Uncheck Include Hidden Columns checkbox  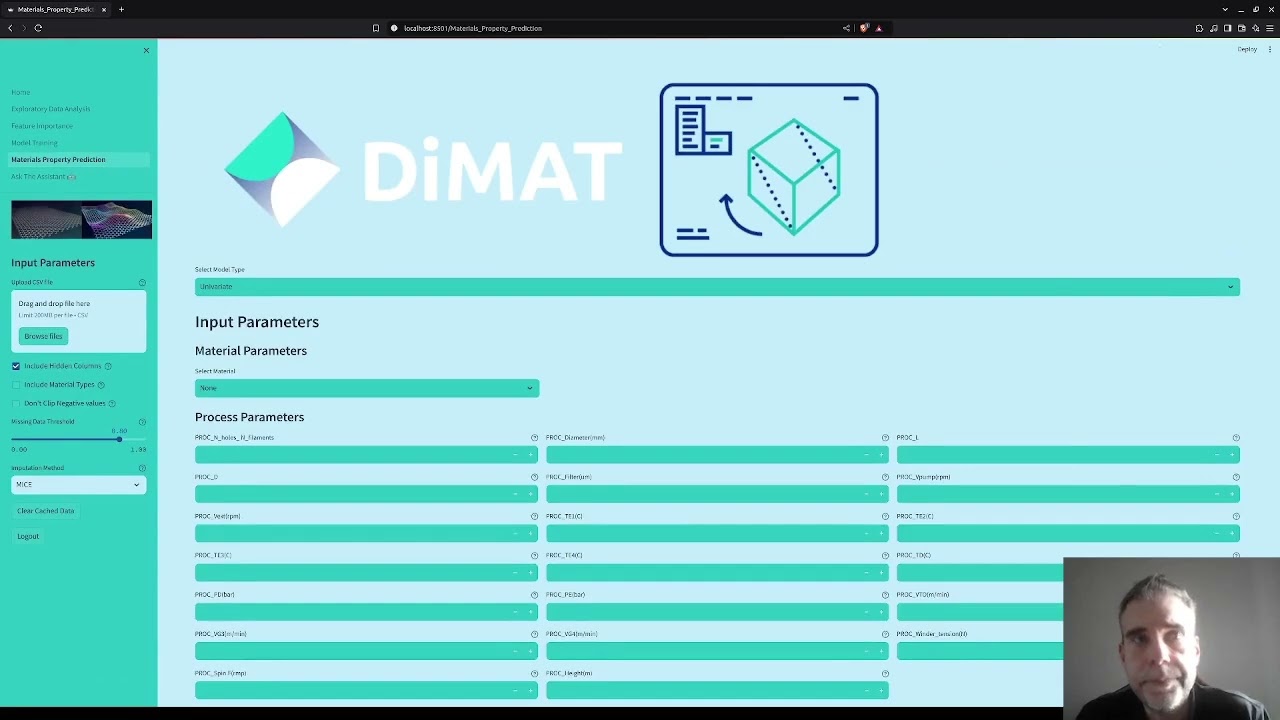point(16,366)
